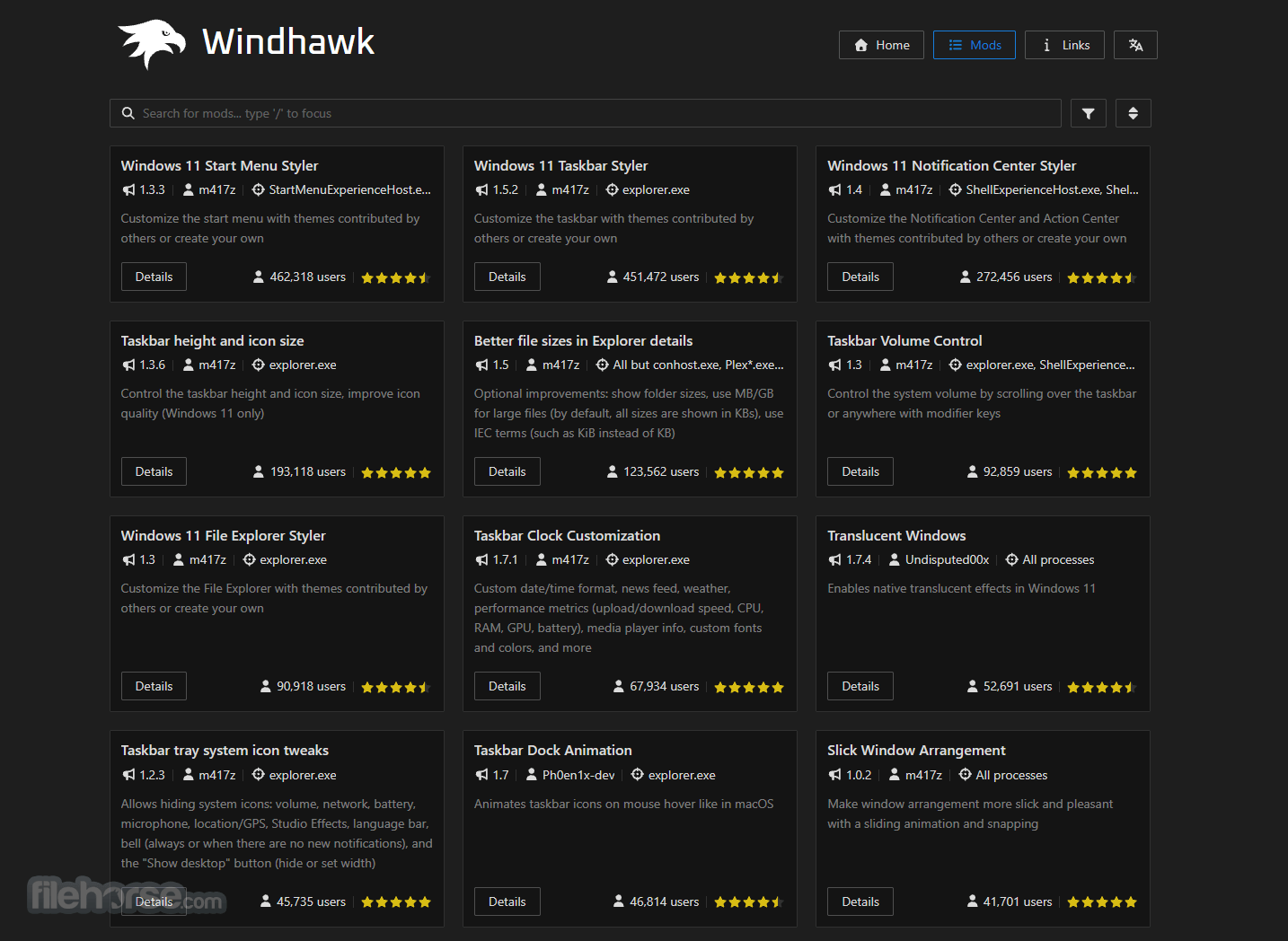Click Taskbar height and icon size title
The height and width of the screenshot is (941, 1288).
[x=212, y=340]
